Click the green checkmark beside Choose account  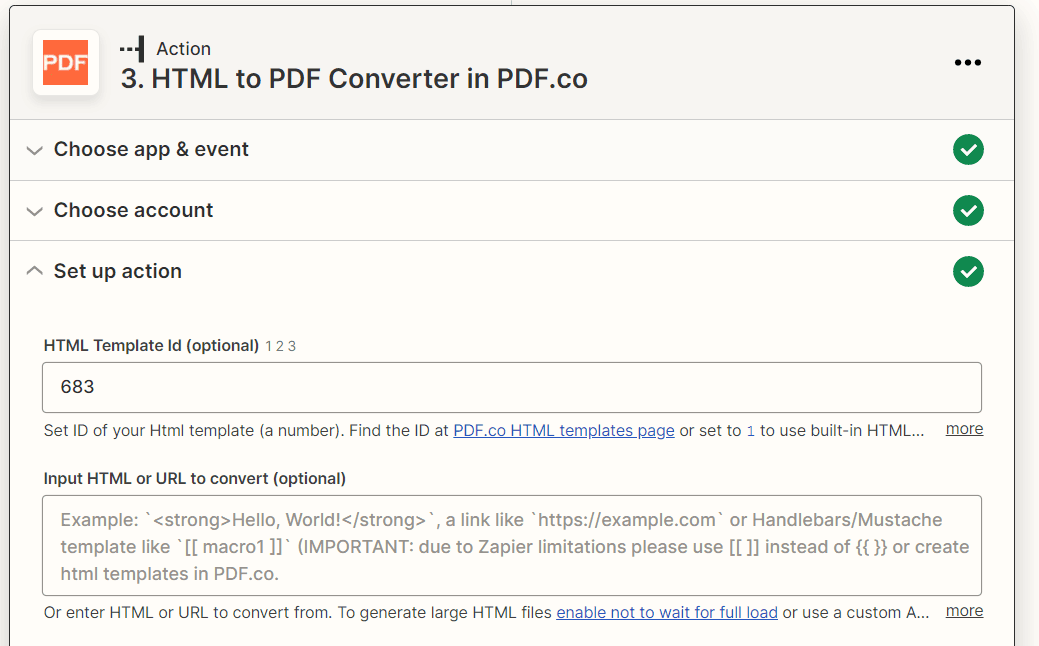[x=968, y=211]
